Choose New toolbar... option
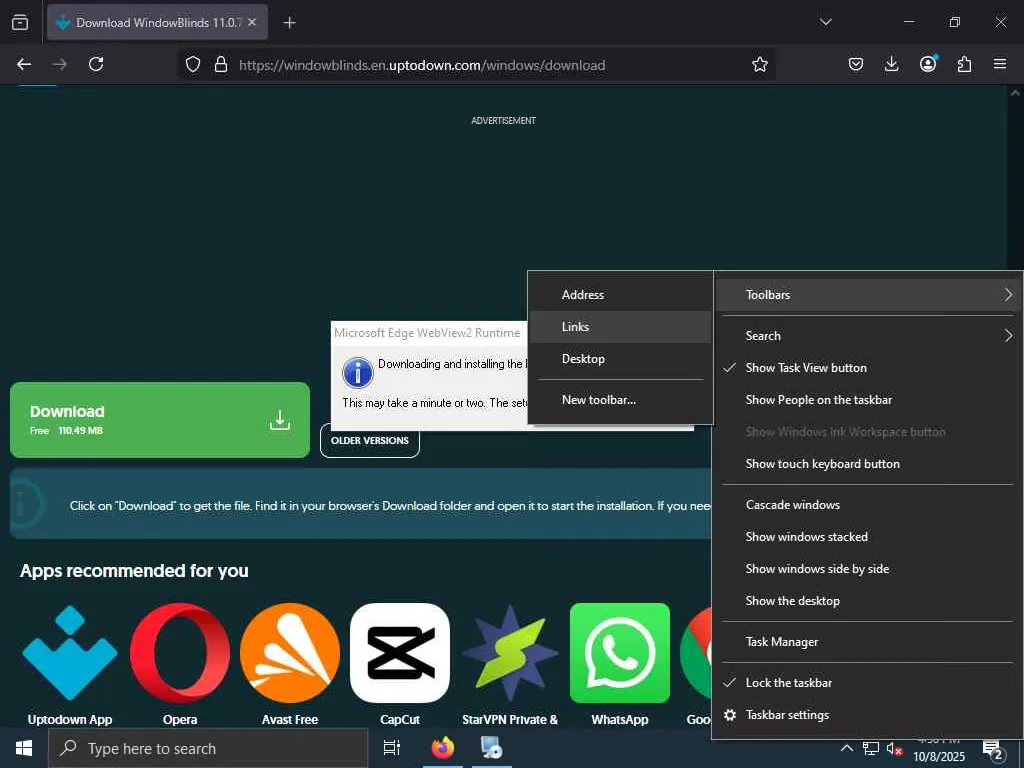 point(620,400)
